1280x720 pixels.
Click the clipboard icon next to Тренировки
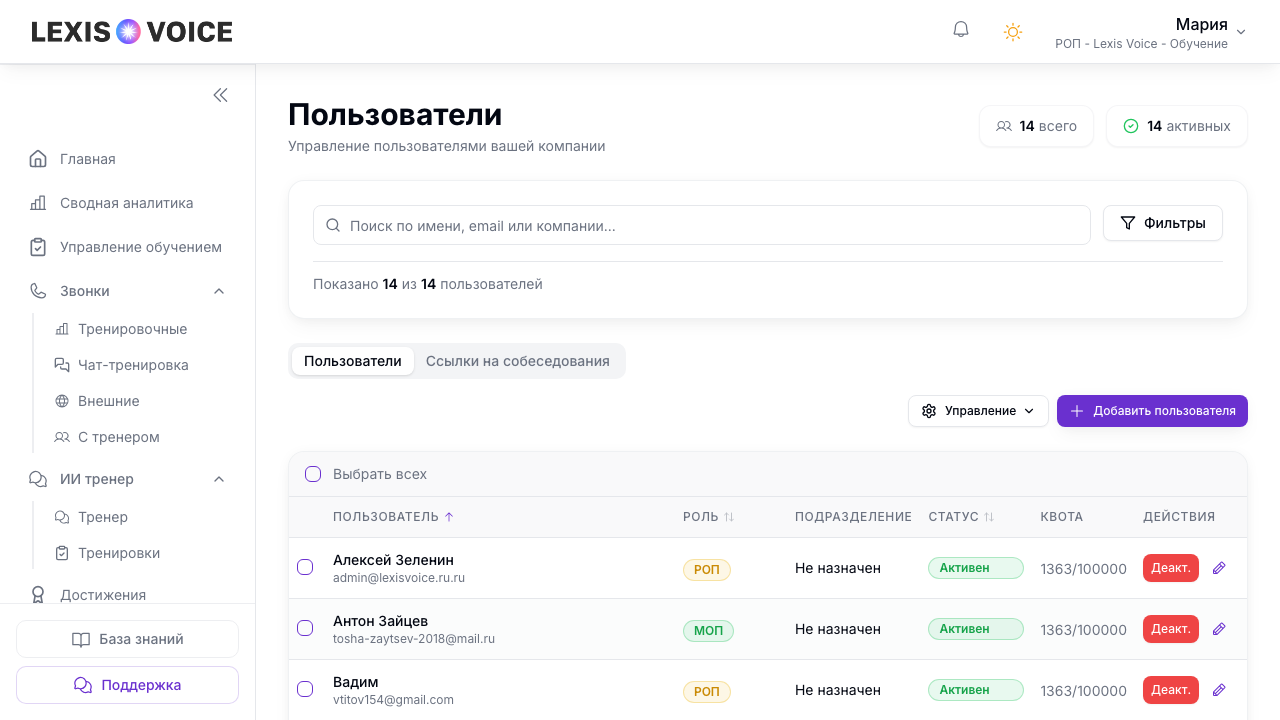(62, 553)
